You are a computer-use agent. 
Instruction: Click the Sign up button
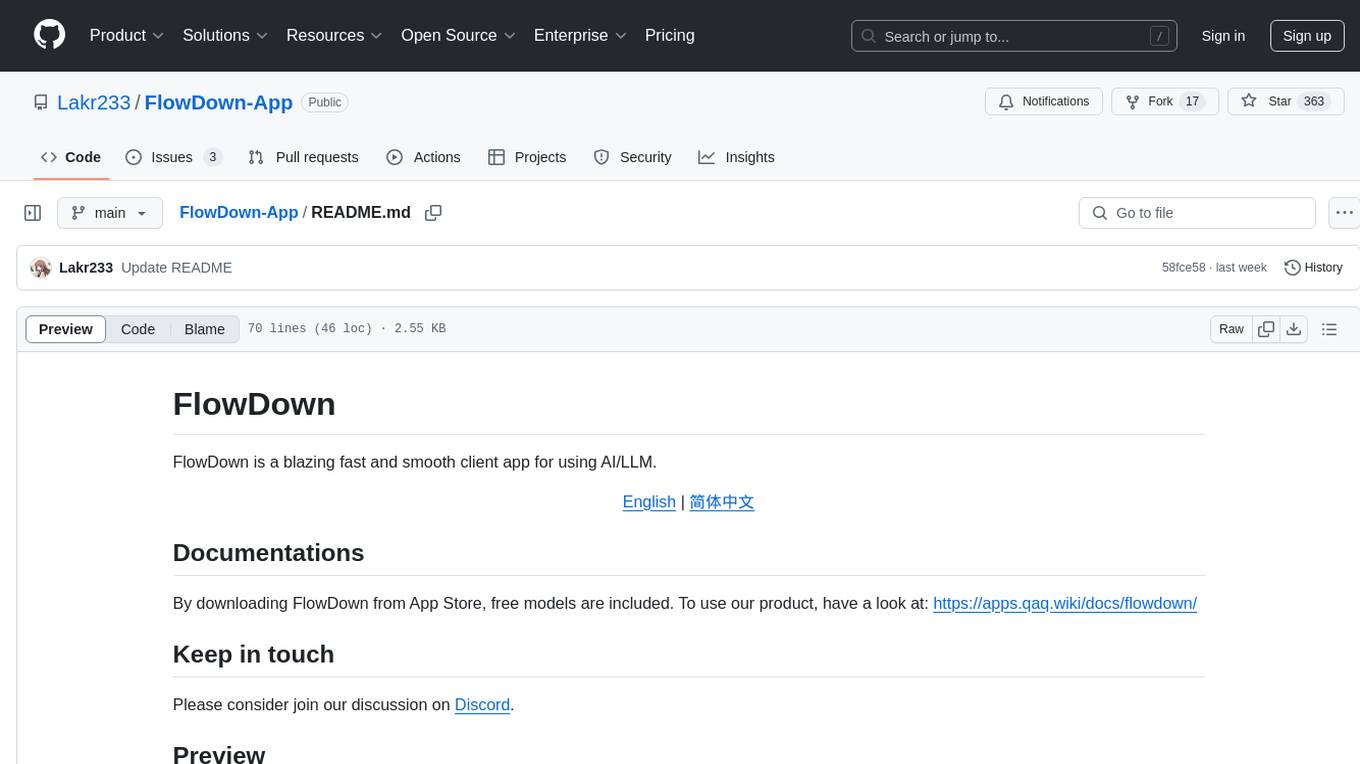[x=1307, y=36]
